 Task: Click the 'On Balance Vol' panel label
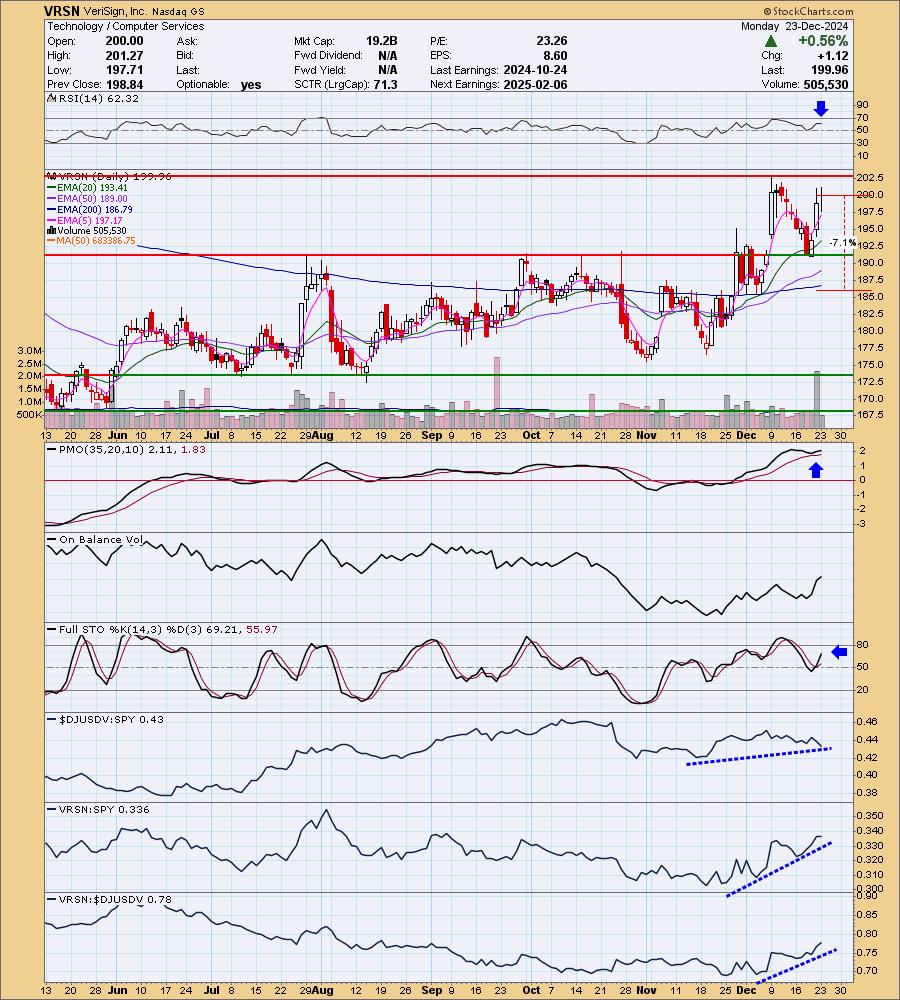pos(101,540)
